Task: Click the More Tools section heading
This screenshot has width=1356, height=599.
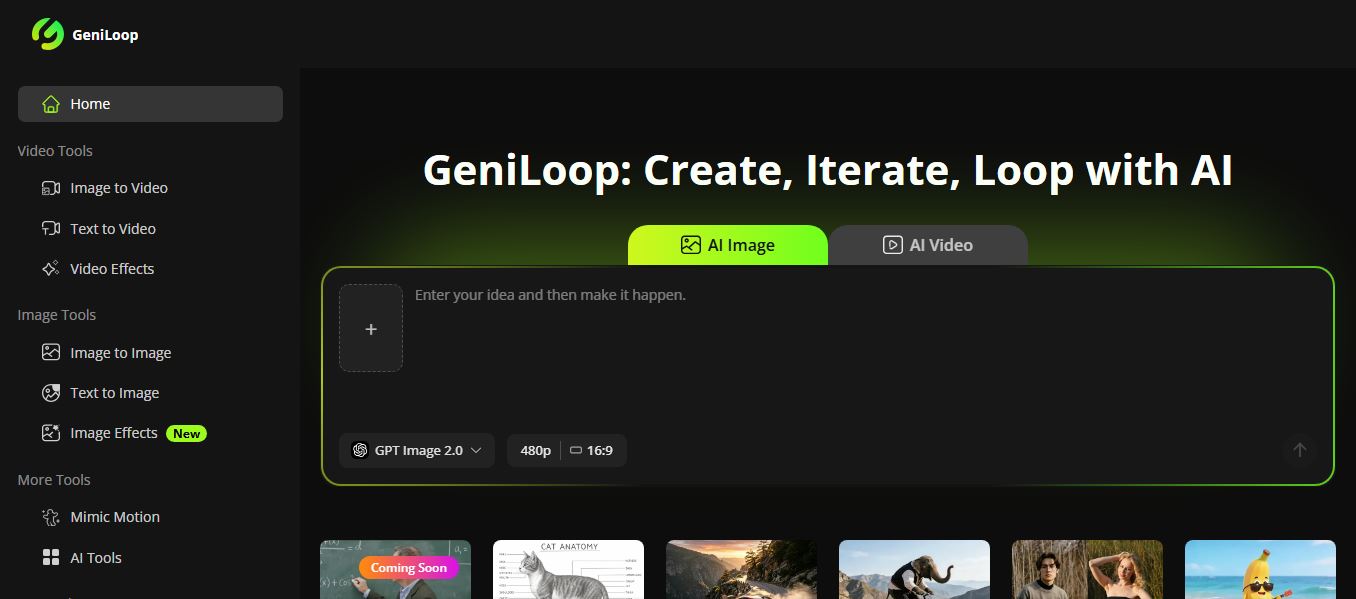Action: [54, 480]
